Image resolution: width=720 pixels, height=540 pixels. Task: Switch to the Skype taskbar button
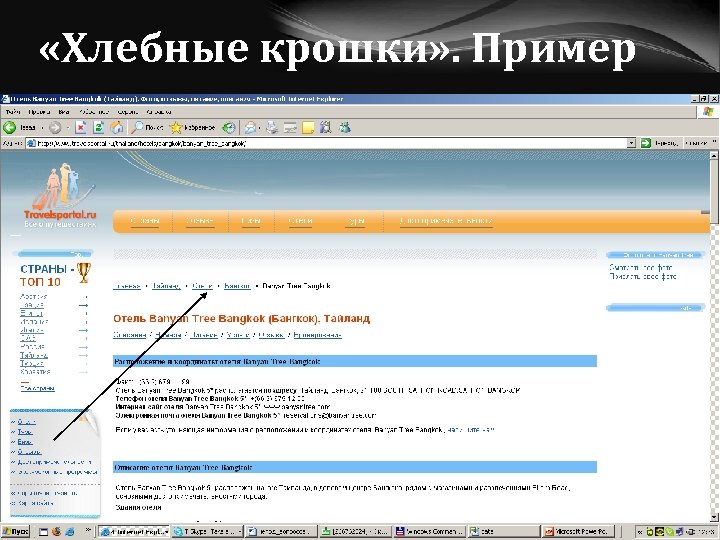pos(207,532)
